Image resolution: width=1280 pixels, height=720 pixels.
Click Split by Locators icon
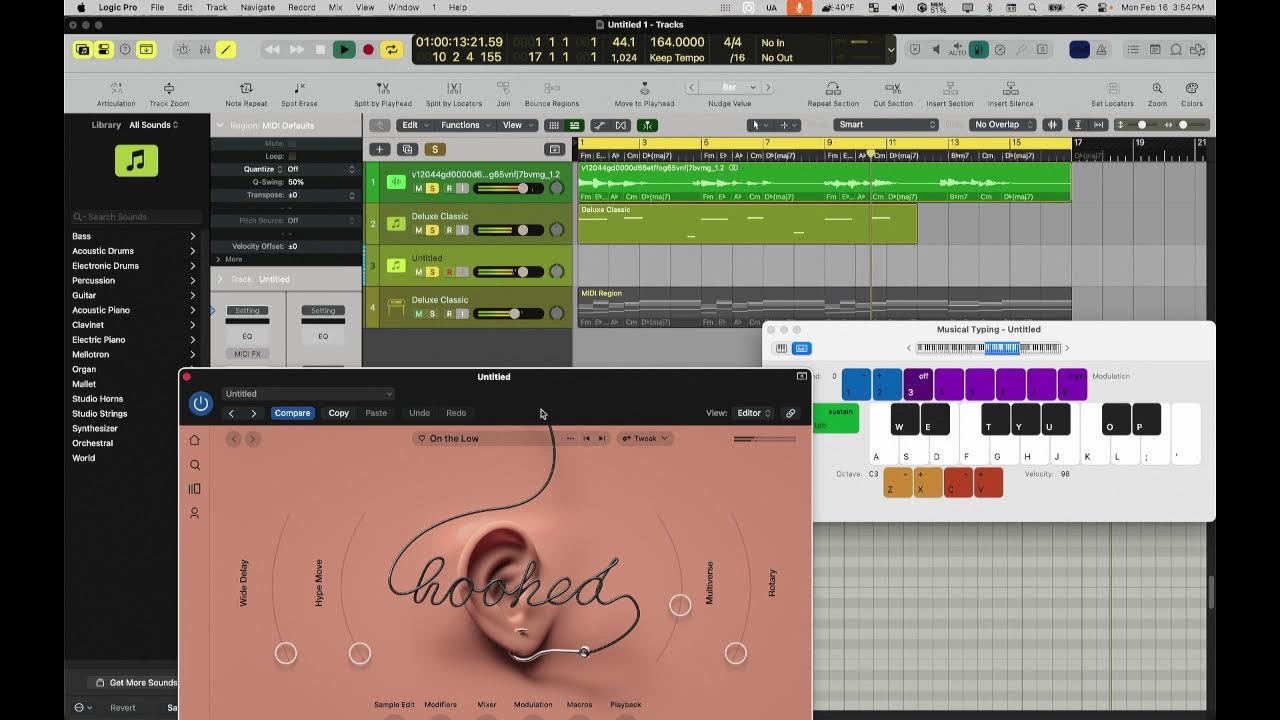coord(453,88)
